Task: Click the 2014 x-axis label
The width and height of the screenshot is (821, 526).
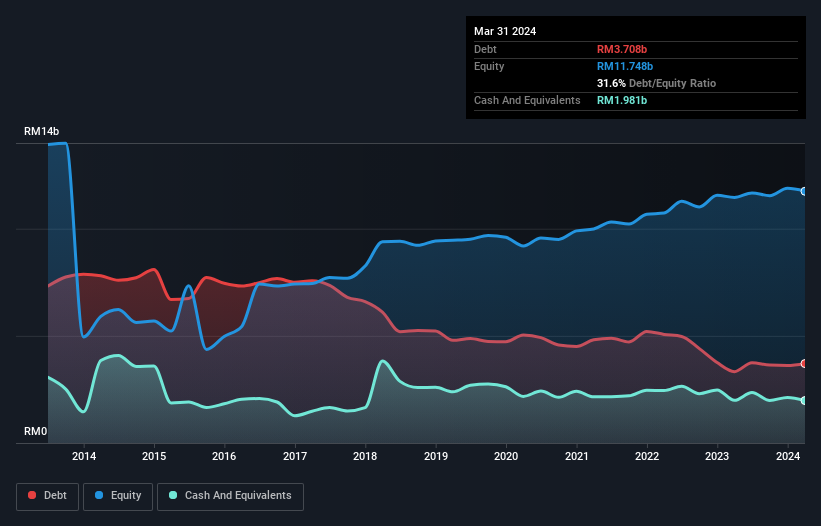Action: click(84, 456)
